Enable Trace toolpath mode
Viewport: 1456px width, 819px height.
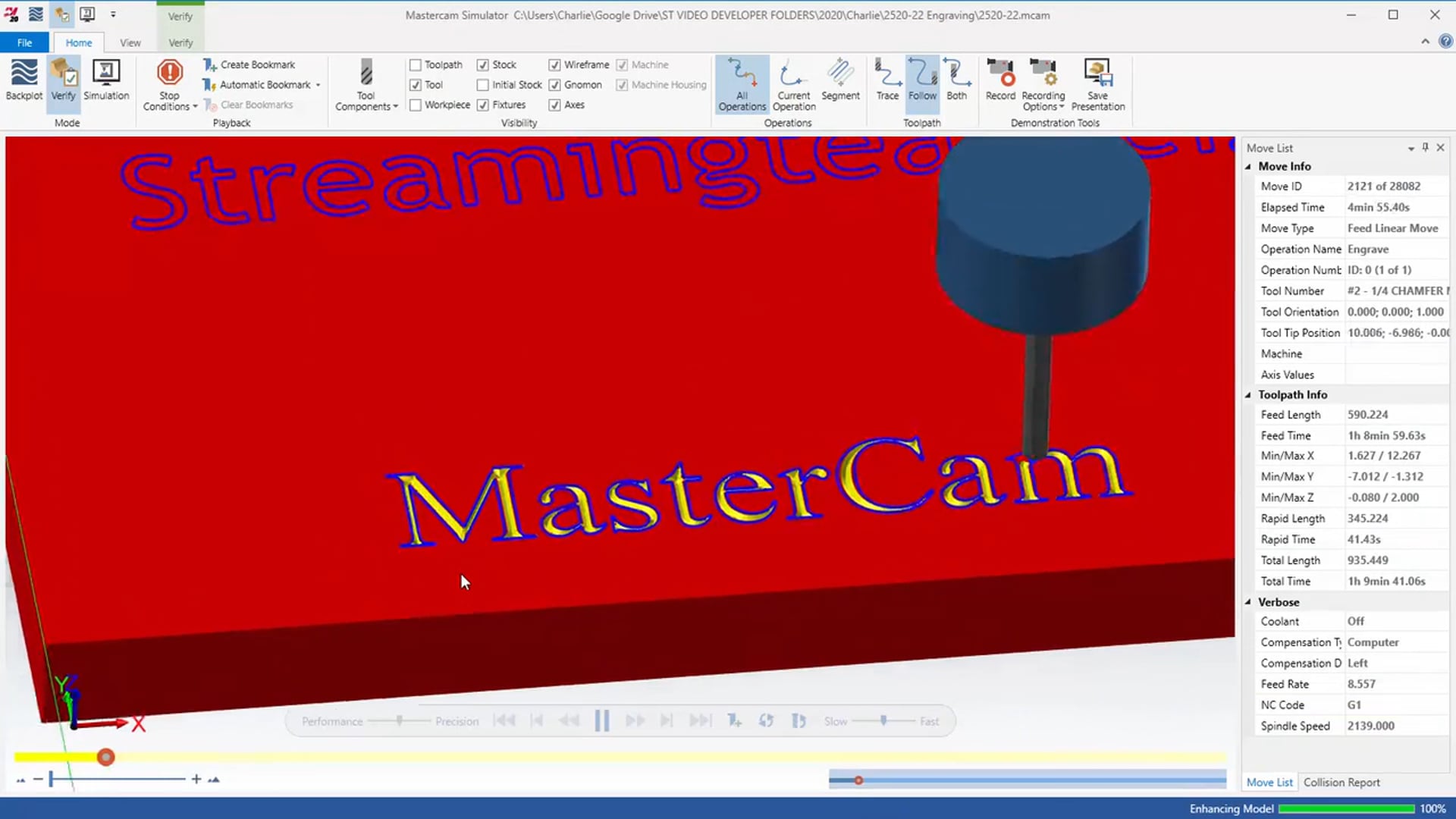pos(887,80)
